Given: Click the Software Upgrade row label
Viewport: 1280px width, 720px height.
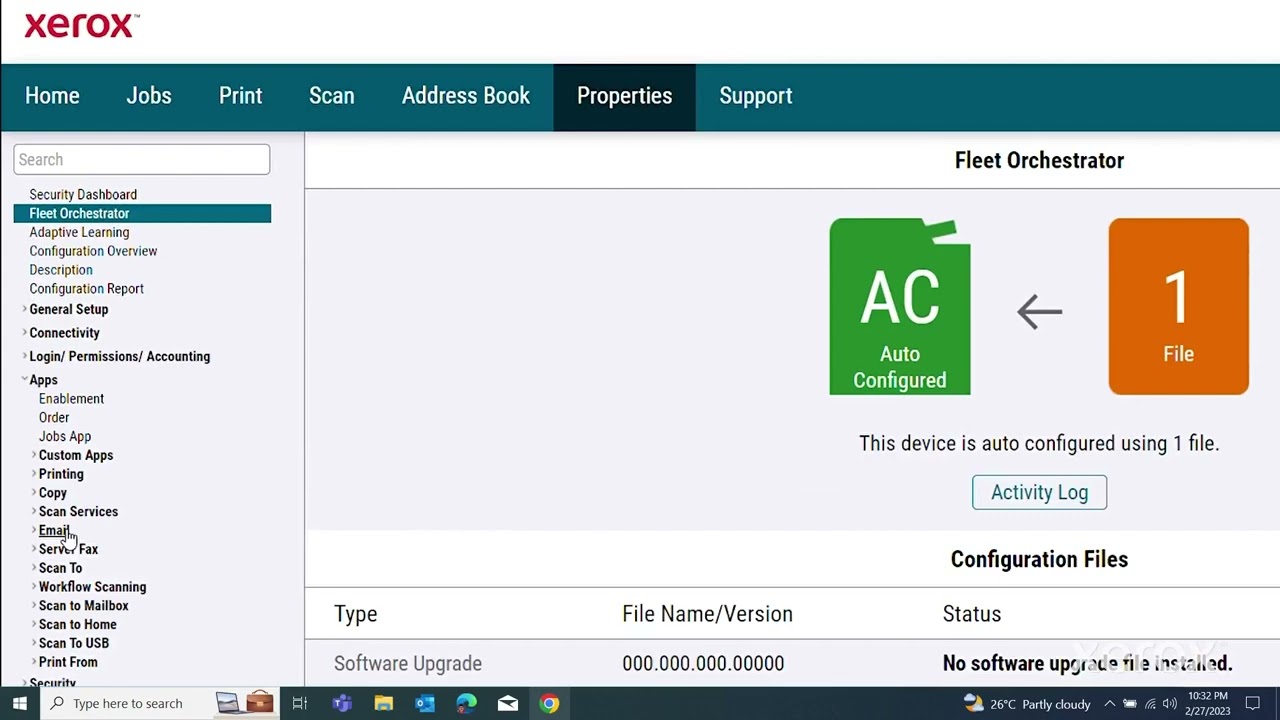Looking at the screenshot, I should pyautogui.click(x=408, y=663).
